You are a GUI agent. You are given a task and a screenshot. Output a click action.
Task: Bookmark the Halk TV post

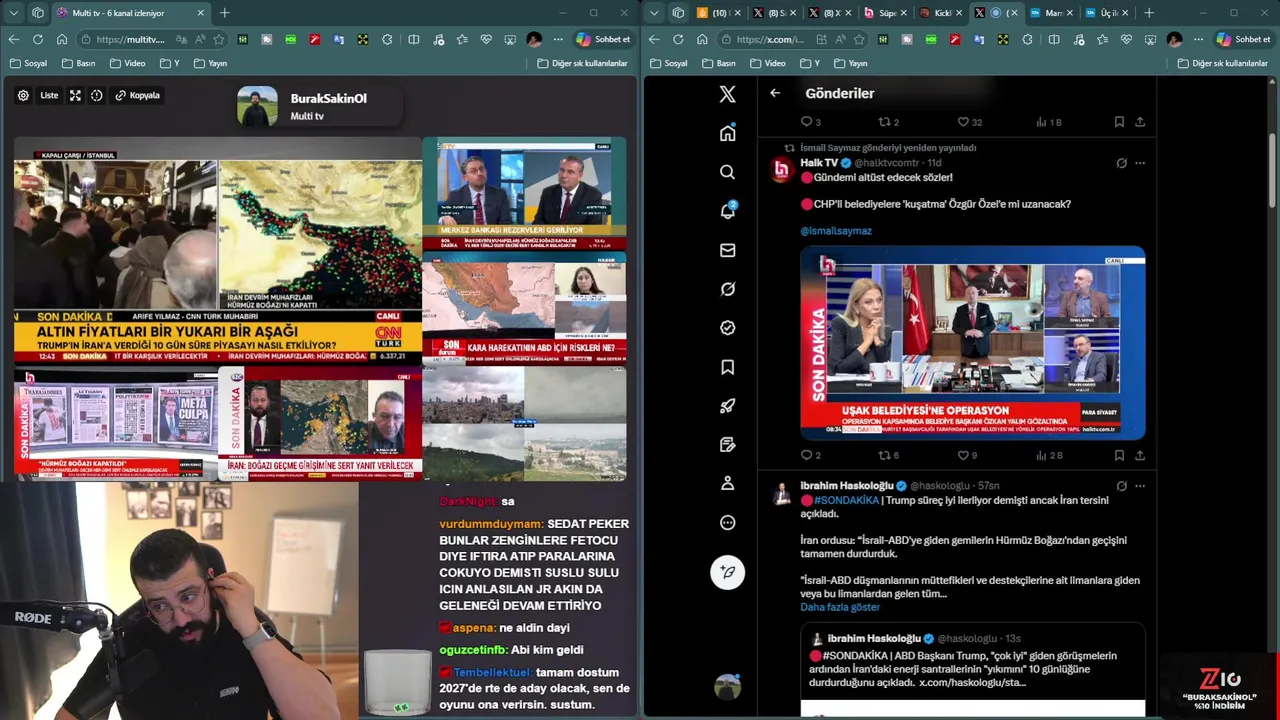click(x=1119, y=455)
